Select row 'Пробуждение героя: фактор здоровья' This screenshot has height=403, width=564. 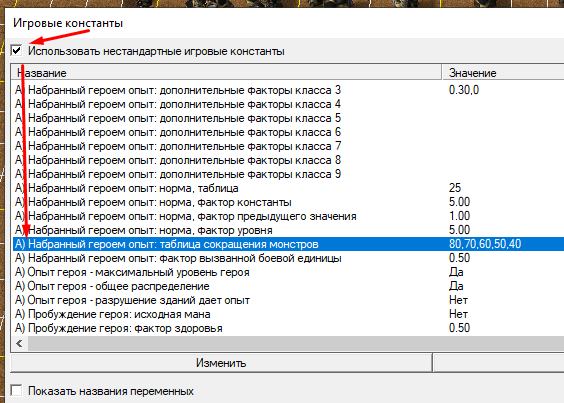[x=288, y=329]
